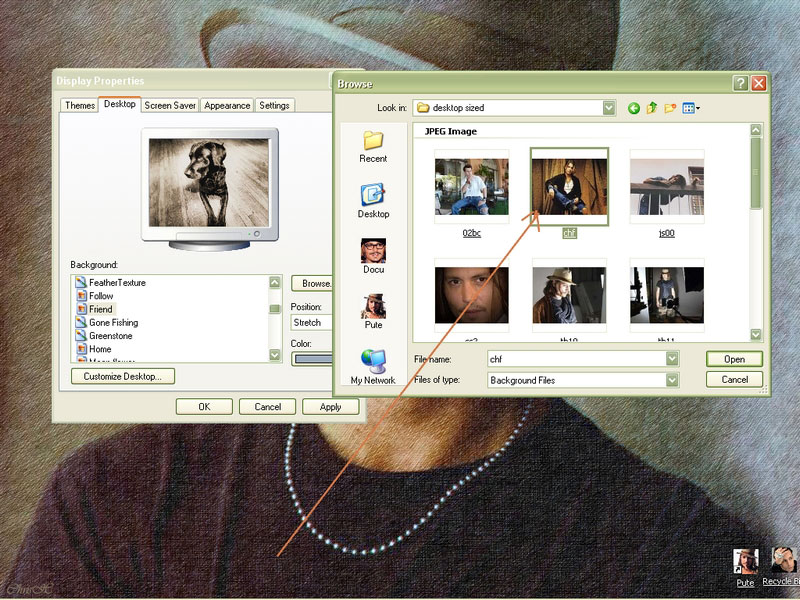Create a new folder in Browse dialog
The height and width of the screenshot is (600, 800).
[670, 108]
